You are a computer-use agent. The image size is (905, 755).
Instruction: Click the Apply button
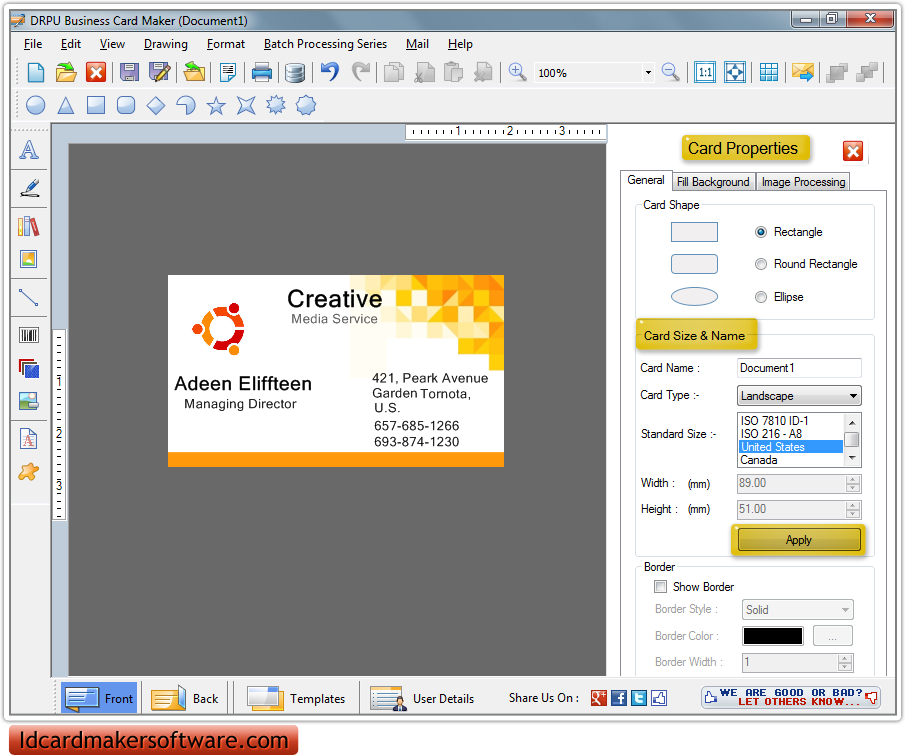[798, 540]
